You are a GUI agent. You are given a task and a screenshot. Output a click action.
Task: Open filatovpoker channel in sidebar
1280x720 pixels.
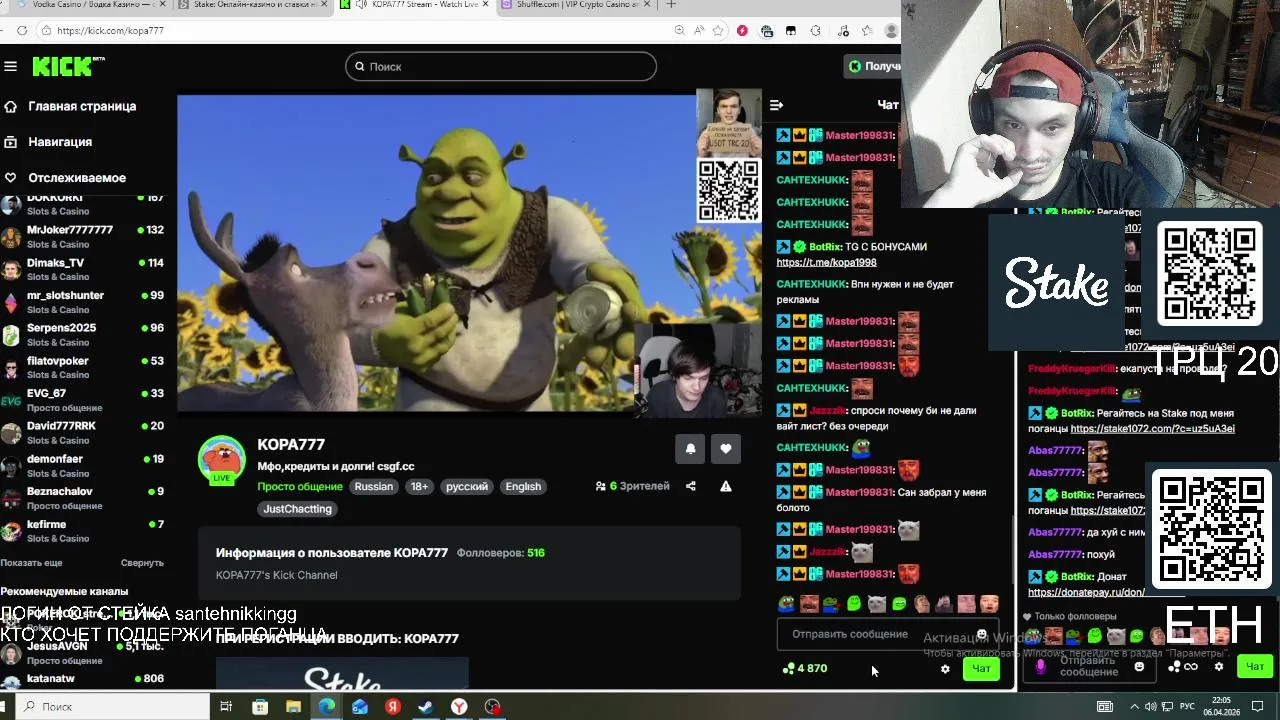82,367
